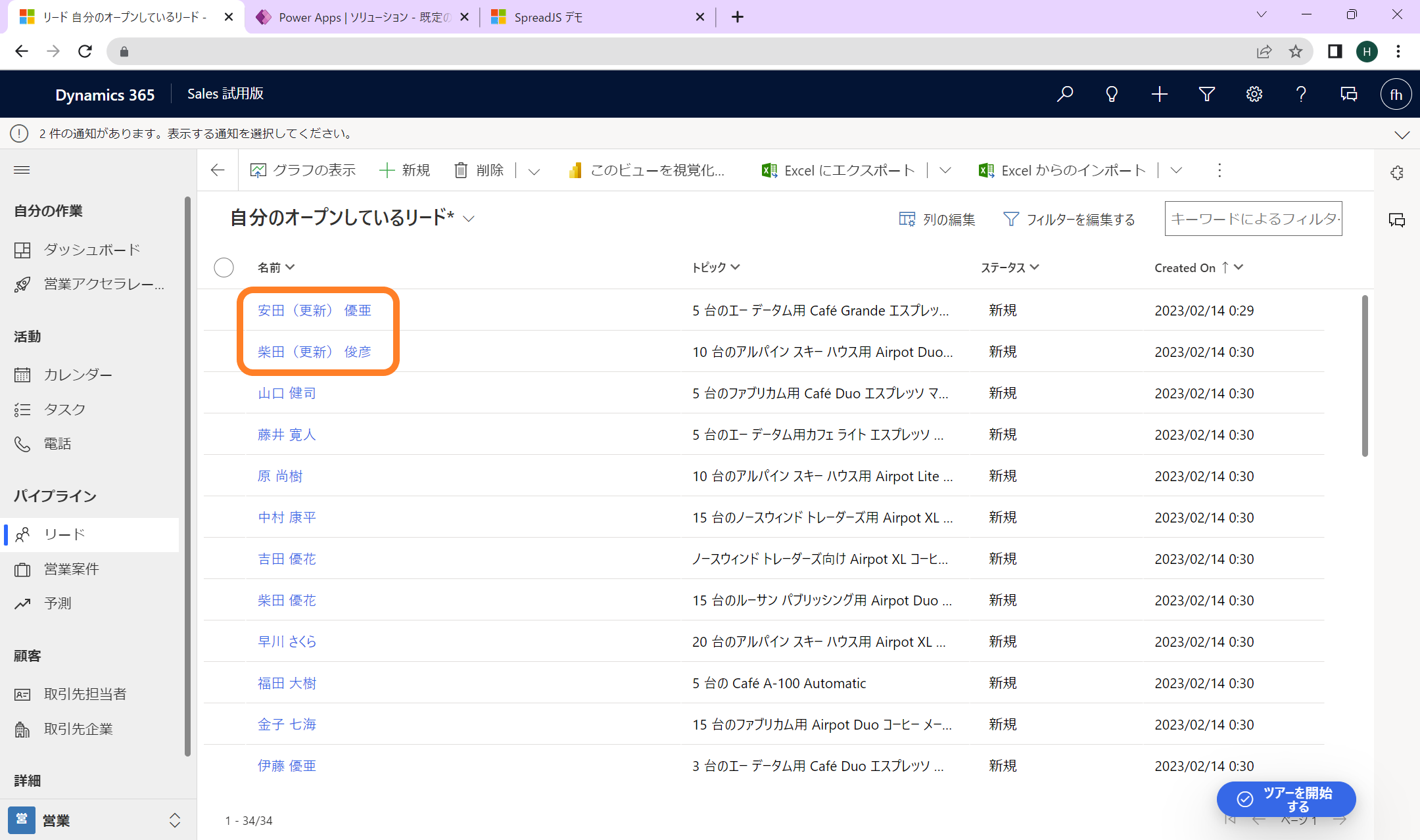Open the ステータス column header menu
The width and height of the screenshot is (1420, 840).
(1010, 267)
